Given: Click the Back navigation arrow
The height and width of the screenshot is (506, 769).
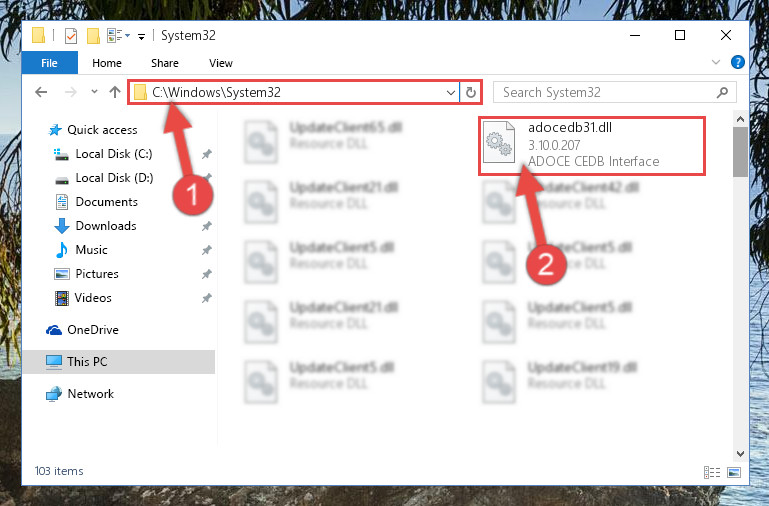Looking at the screenshot, I should (41, 92).
